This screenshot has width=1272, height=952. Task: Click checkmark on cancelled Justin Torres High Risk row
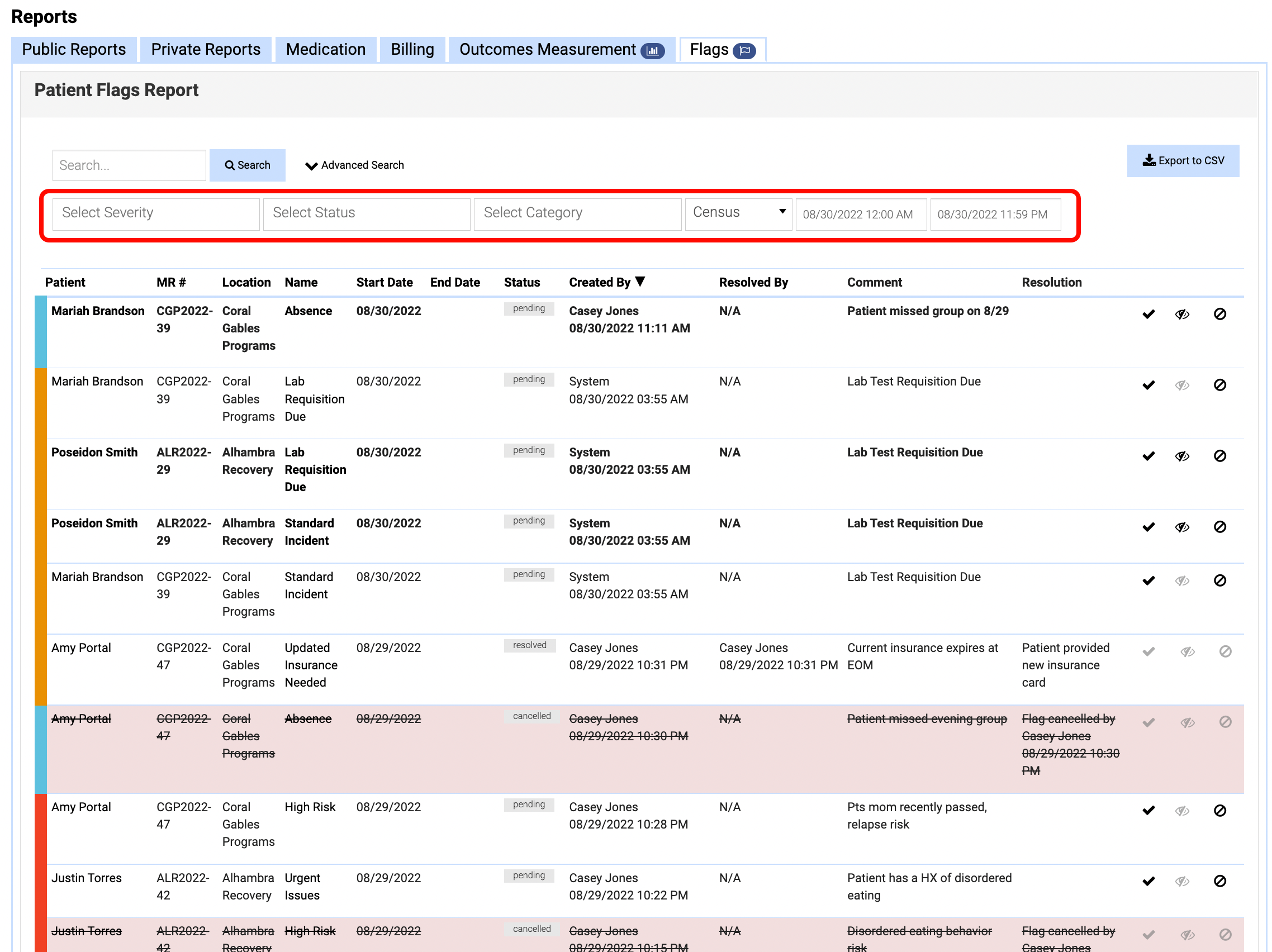point(1148,935)
